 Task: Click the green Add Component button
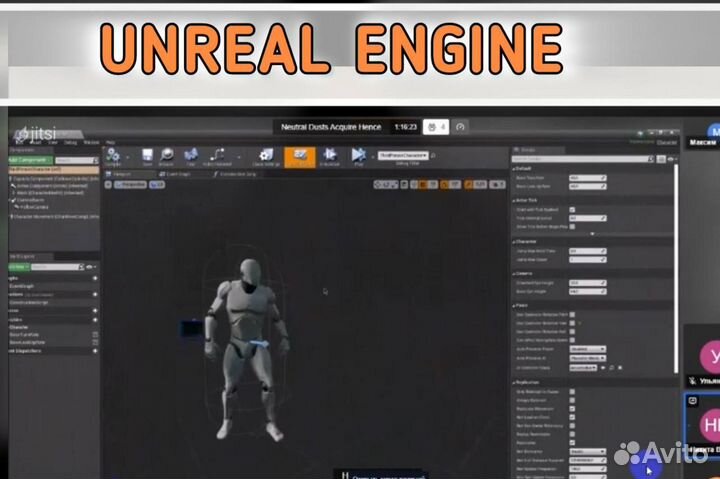[x=30, y=160]
